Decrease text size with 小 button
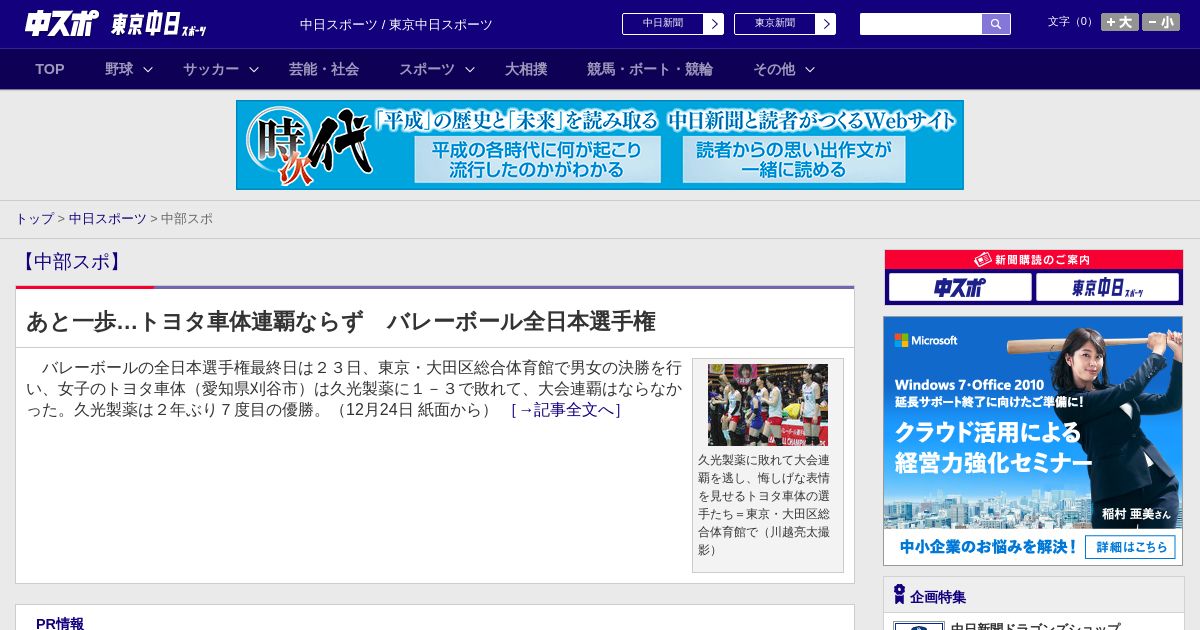The height and width of the screenshot is (630, 1200). click(x=1161, y=22)
